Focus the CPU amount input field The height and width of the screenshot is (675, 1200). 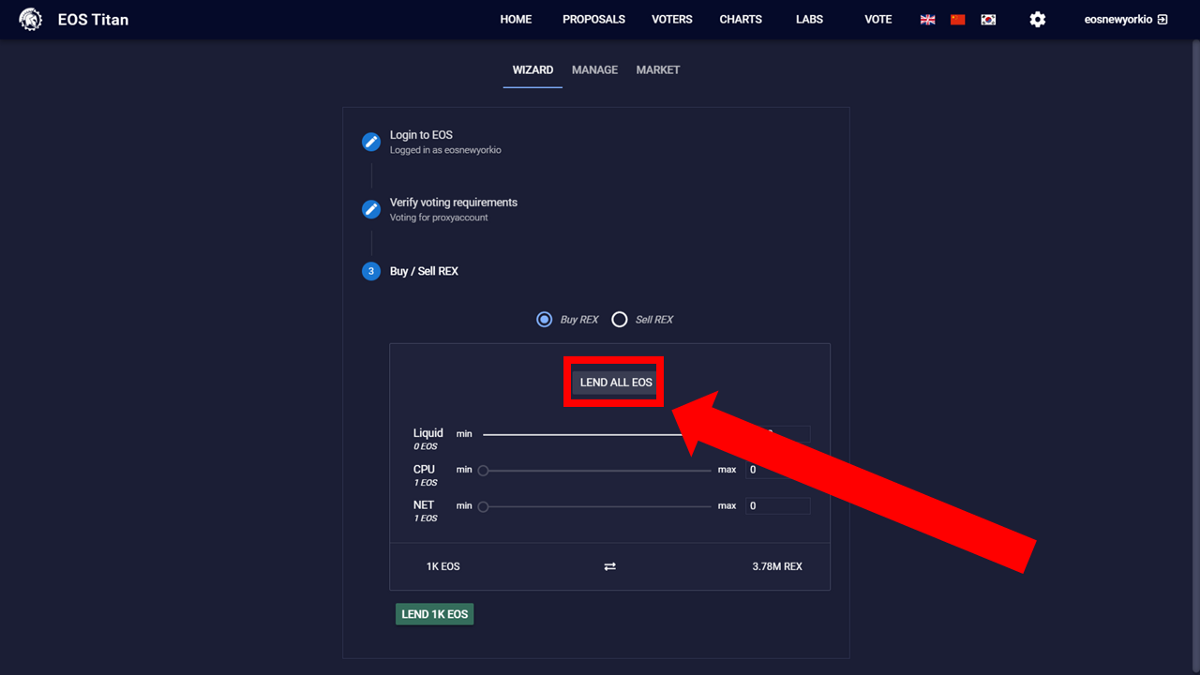(778, 470)
